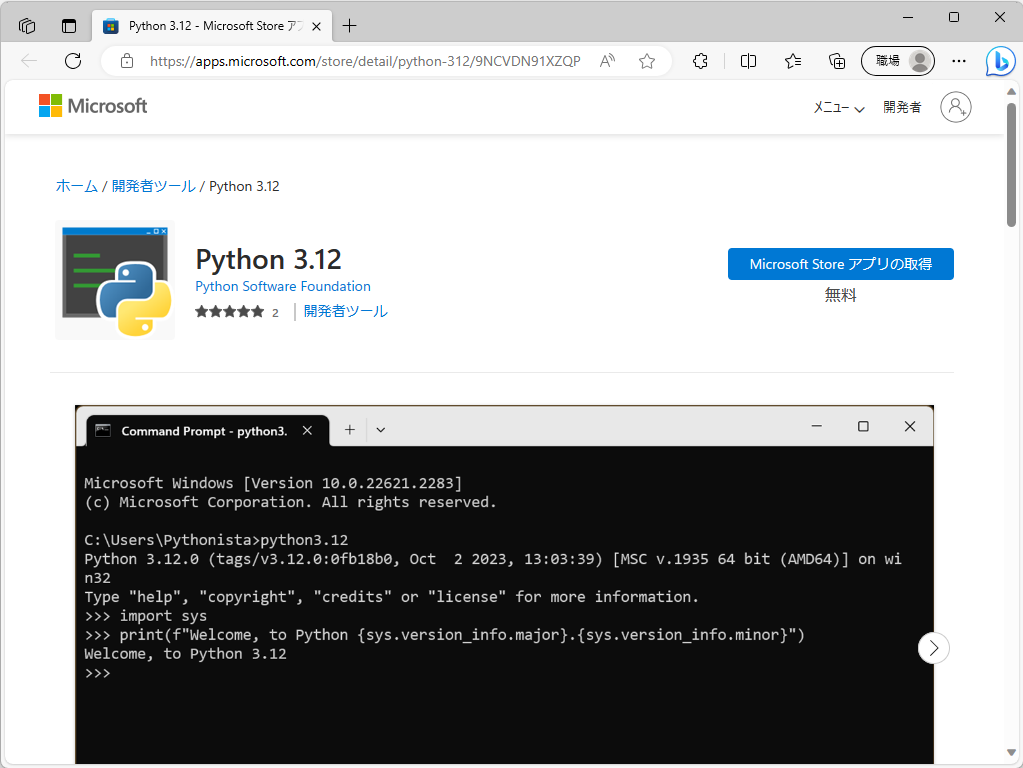Open the Favorites list
This screenshot has height=768, width=1023.
pyautogui.click(x=792, y=61)
